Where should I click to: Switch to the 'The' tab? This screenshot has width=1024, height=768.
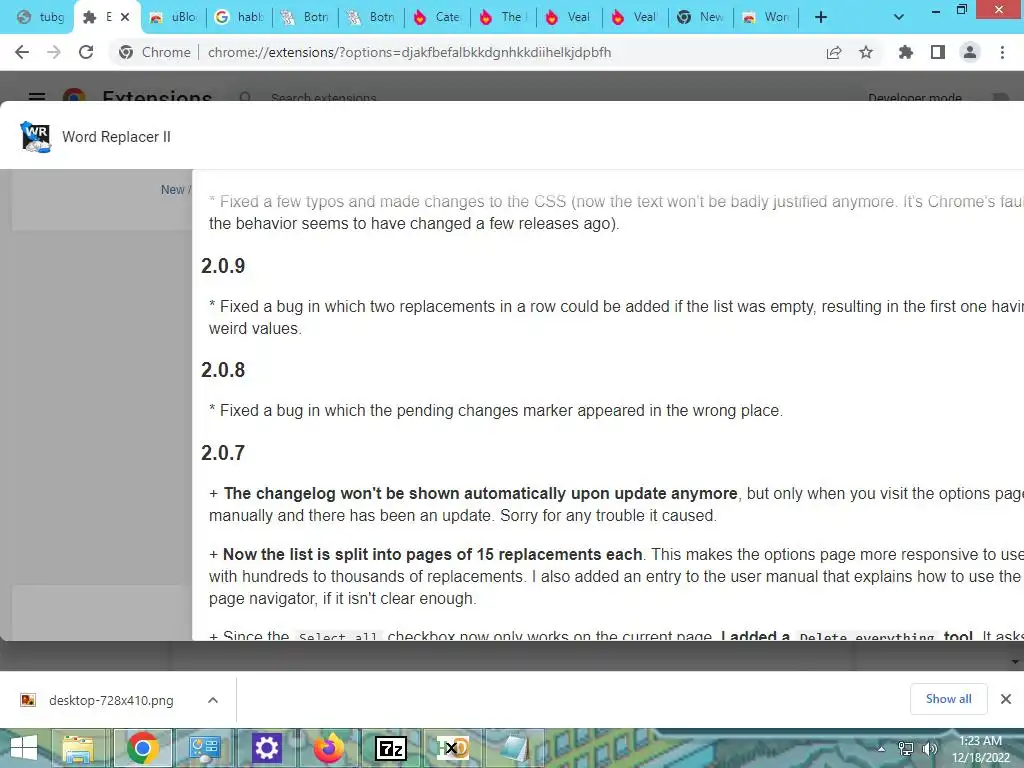click(x=503, y=17)
